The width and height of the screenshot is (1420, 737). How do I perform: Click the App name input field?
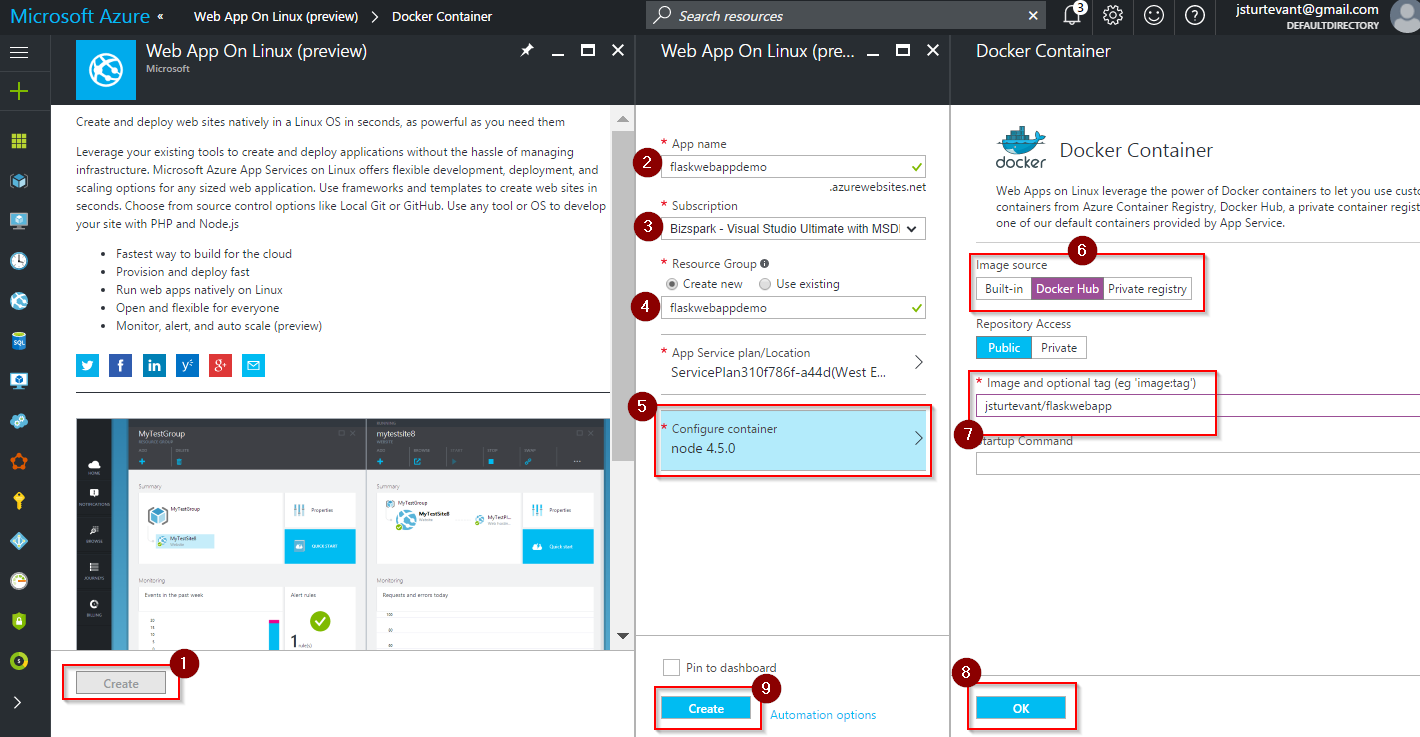pyautogui.click(x=794, y=167)
